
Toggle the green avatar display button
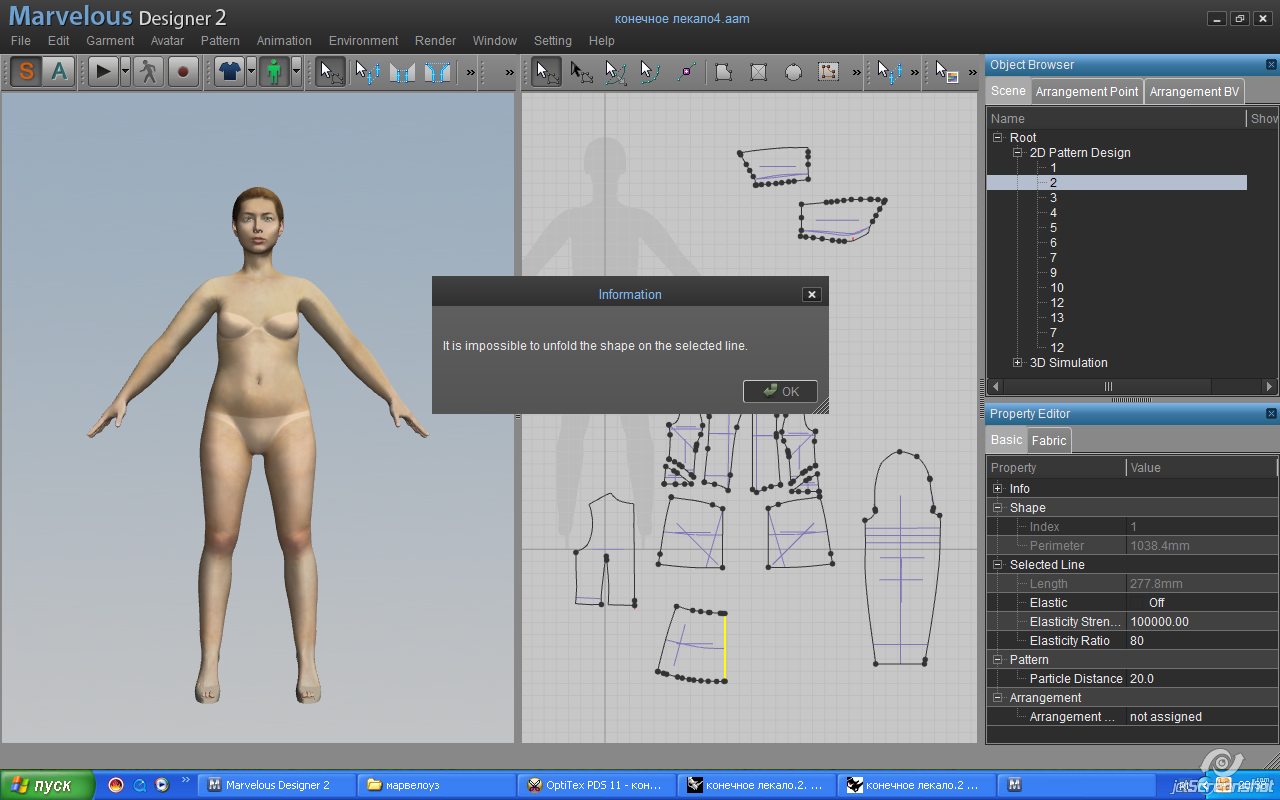[x=274, y=72]
